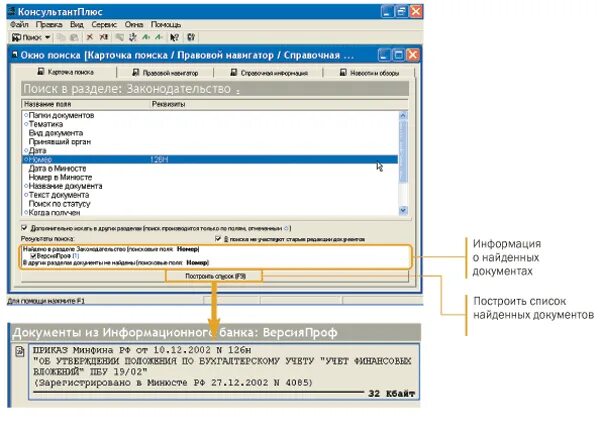Viewport: 600px width, 436px height.
Task: Open the Файл menu
Action: coord(19,24)
